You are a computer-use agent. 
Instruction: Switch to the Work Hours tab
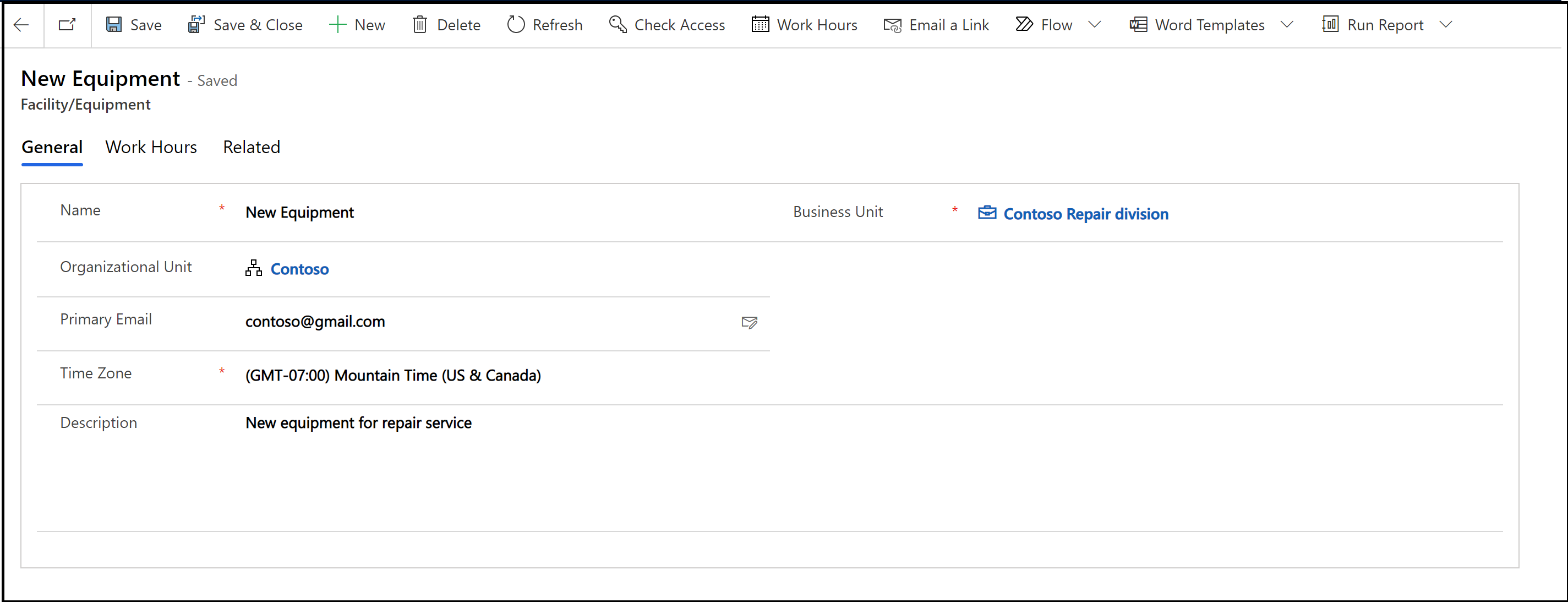coord(152,147)
